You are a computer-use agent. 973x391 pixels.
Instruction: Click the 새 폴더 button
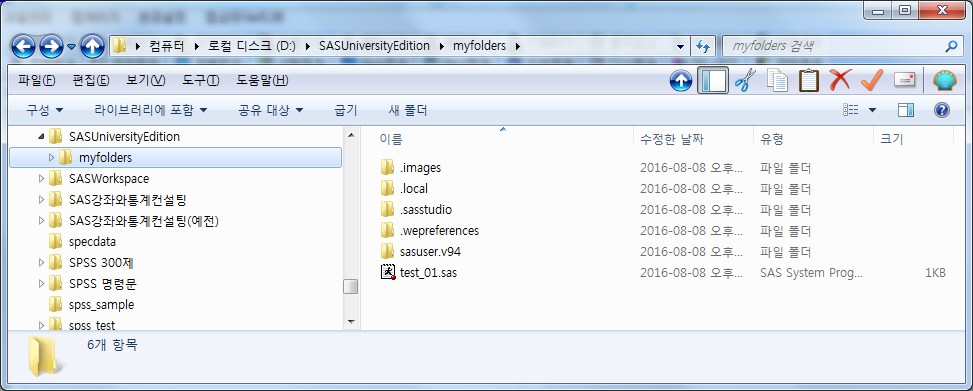[x=408, y=110]
